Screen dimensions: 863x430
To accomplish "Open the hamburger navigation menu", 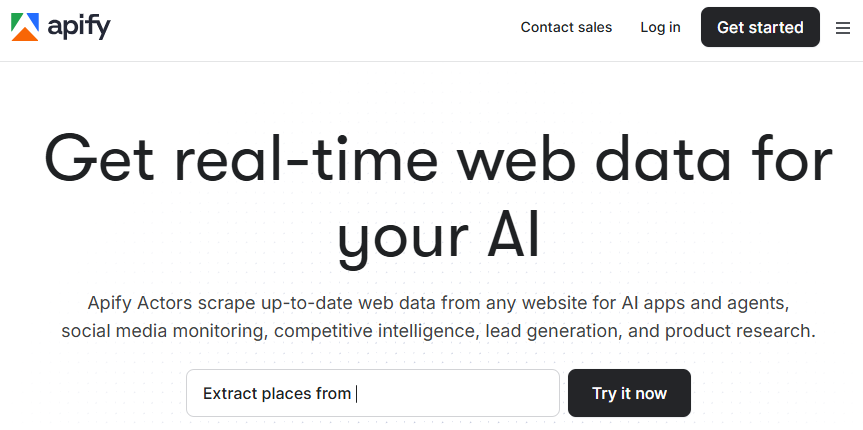I will click(842, 28).
